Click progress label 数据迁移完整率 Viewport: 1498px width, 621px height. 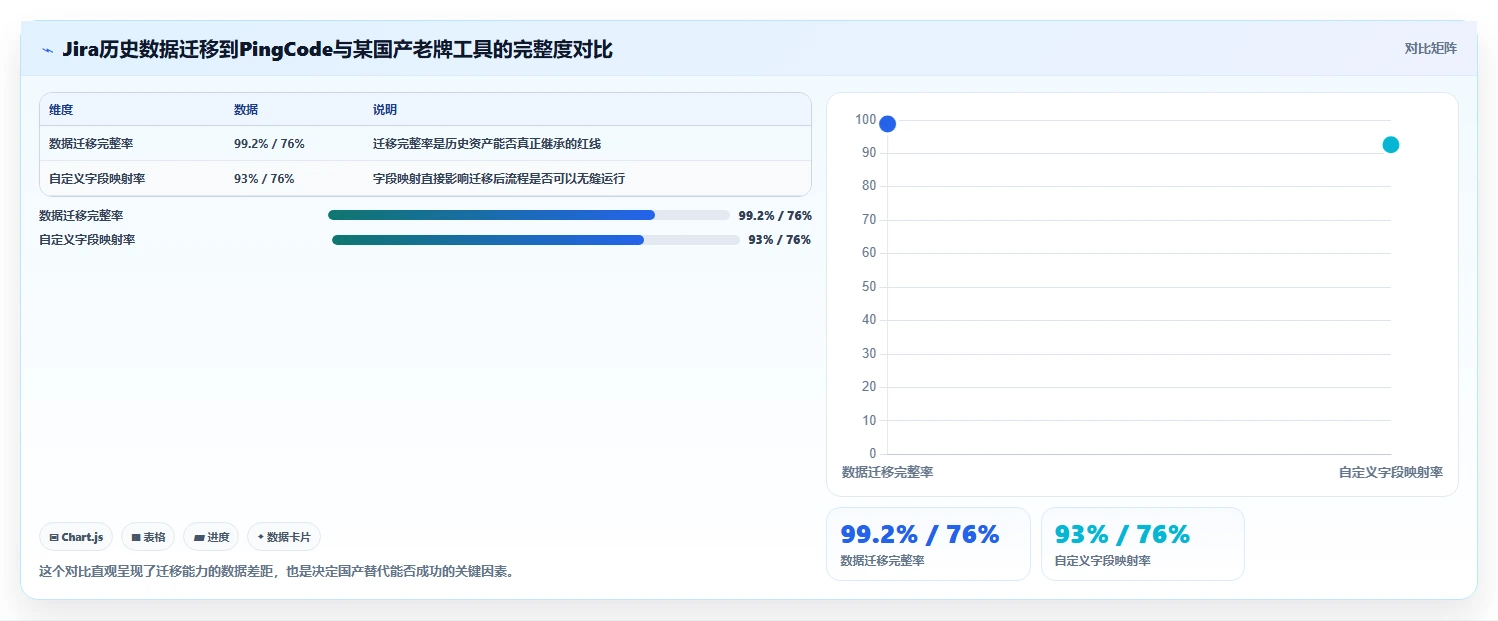81,215
